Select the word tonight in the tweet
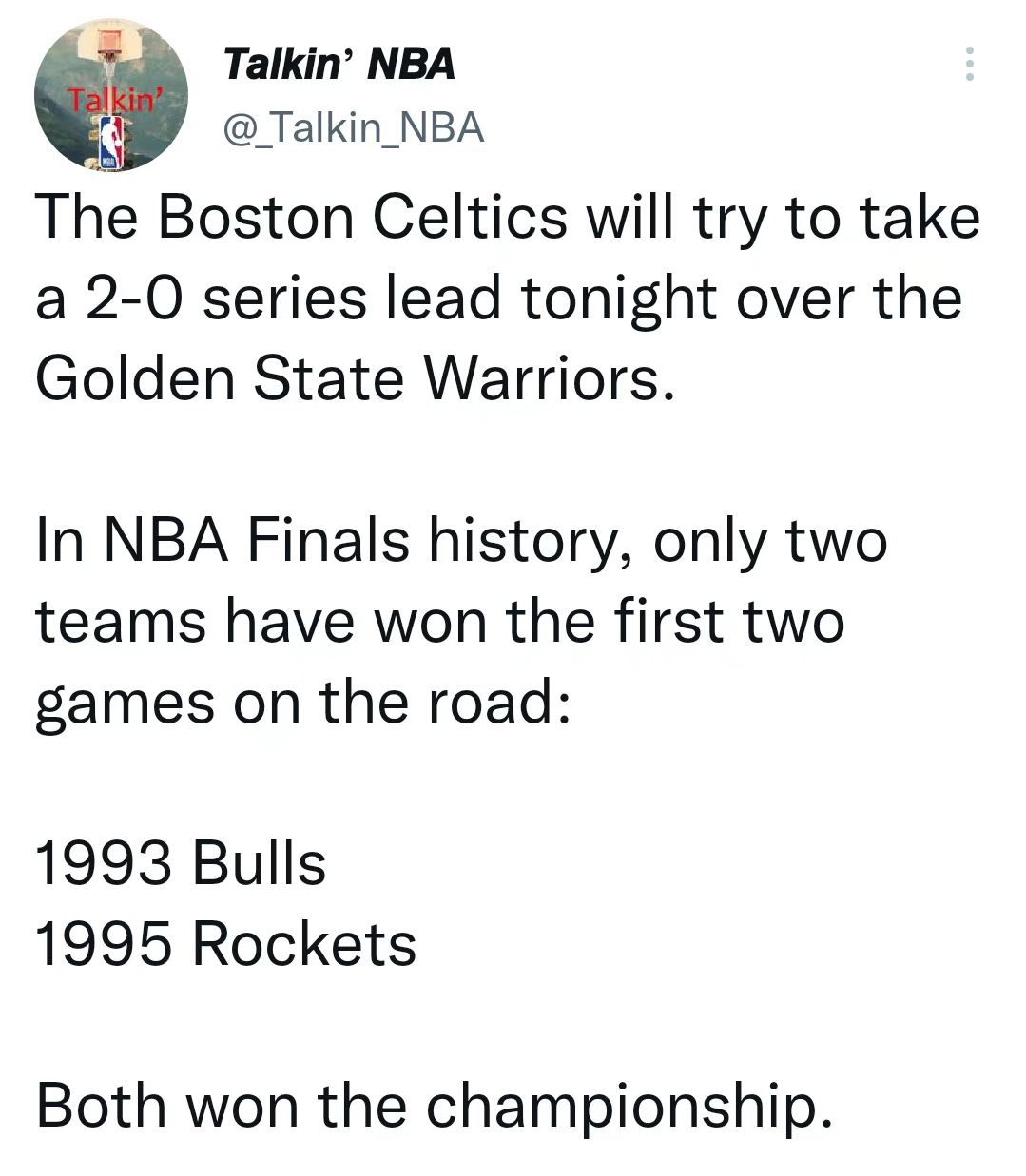Image resolution: width=1026 pixels, height=1176 pixels. tap(585, 299)
